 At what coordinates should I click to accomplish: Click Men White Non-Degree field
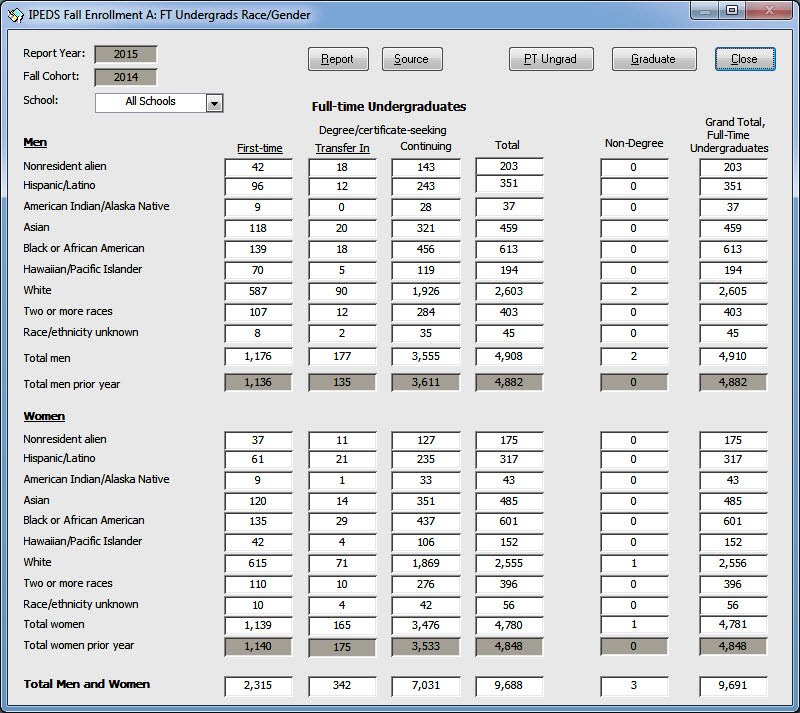point(634,291)
